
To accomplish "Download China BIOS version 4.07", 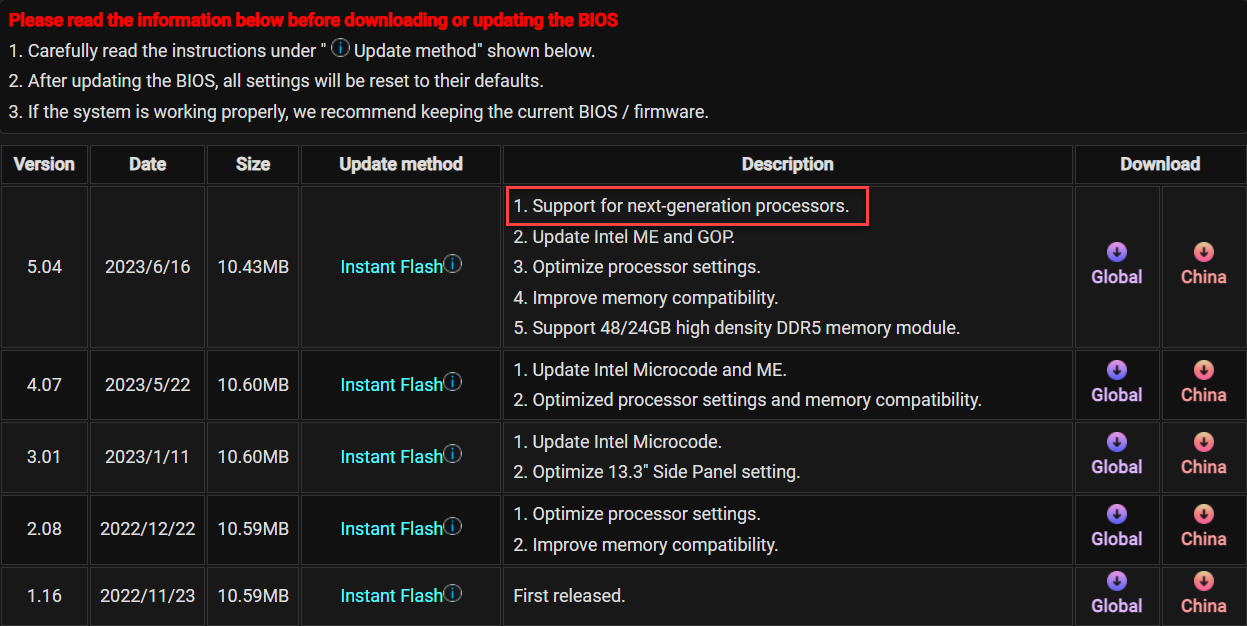I will point(1203,371).
